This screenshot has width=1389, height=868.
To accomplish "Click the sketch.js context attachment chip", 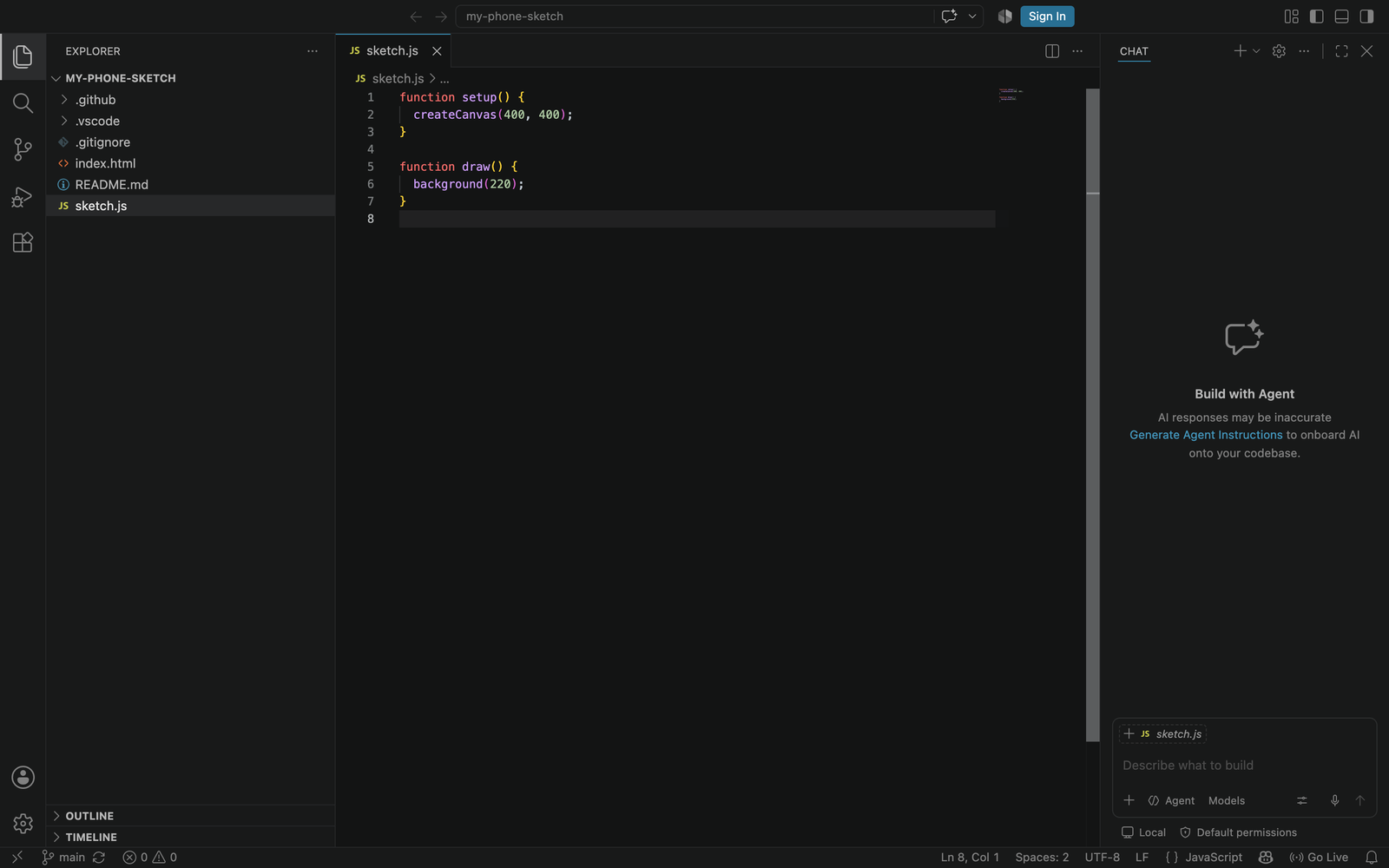I will (x=1163, y=734).
